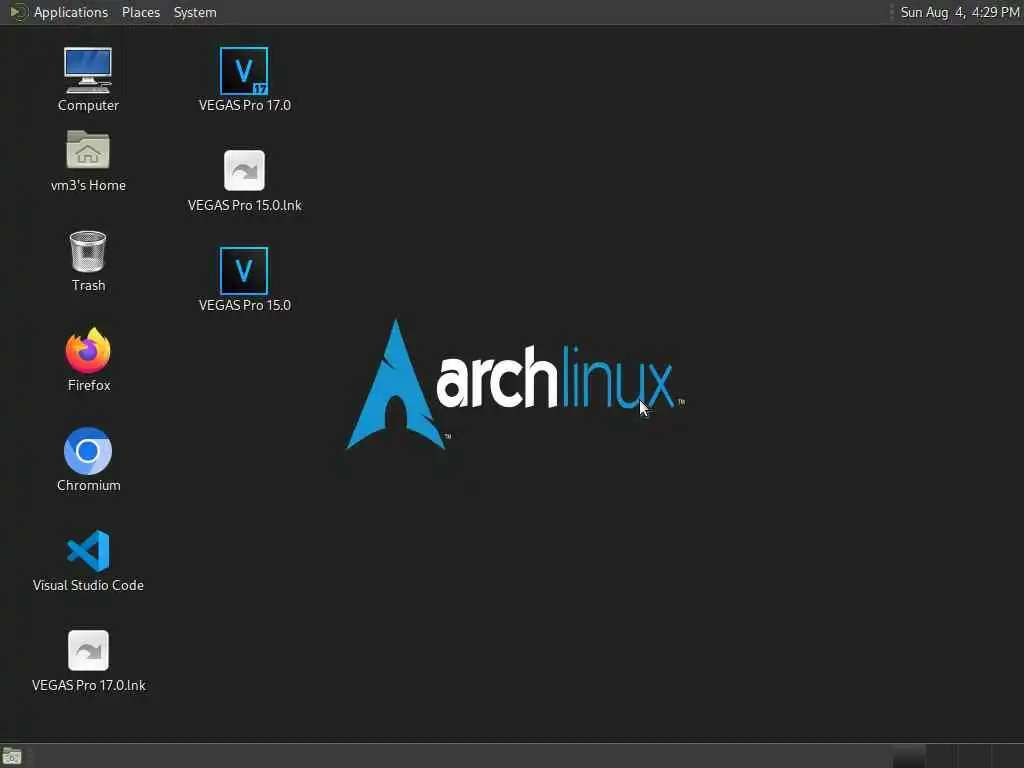Image resolution: width=1024 pixels, height=768 pixels.
Task: Open the Applications menu
Action: pyautogui.click(x=59, y=12)
